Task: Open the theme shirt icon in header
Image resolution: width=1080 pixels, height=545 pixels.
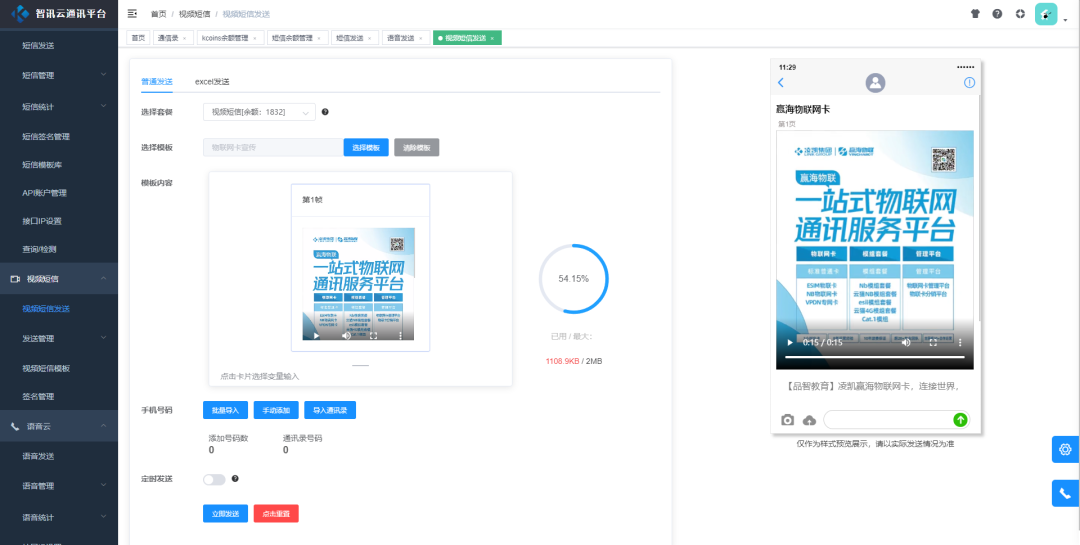Action: tap(975, 13)
